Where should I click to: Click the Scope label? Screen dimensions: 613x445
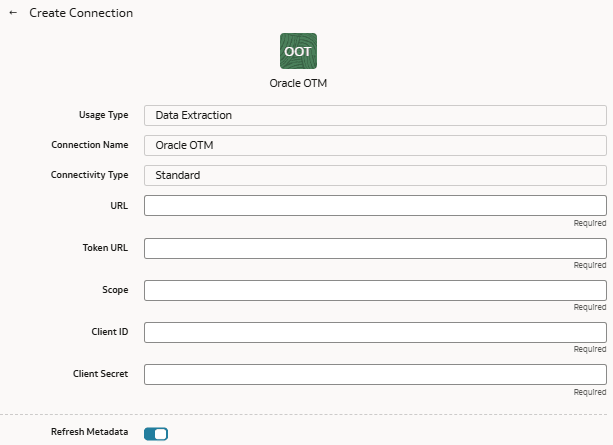click(x=115, y=290)
